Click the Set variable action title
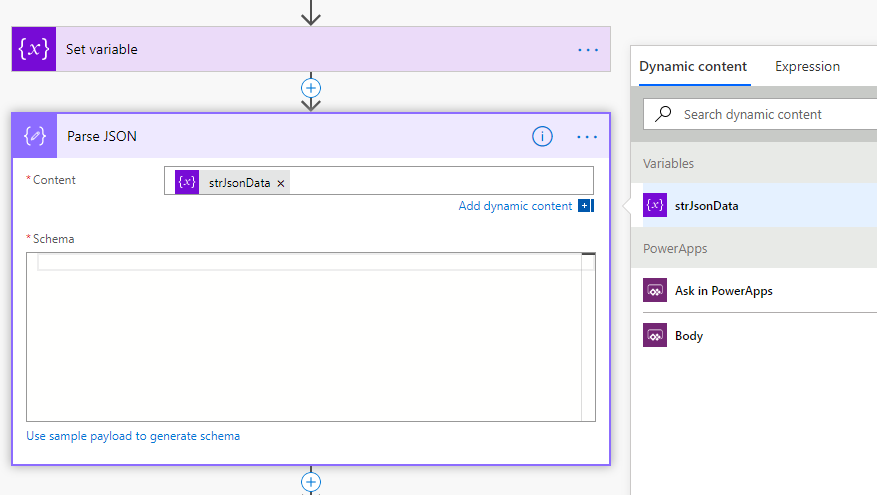Screen dimensions: 877x495 (x=102, y=49)
